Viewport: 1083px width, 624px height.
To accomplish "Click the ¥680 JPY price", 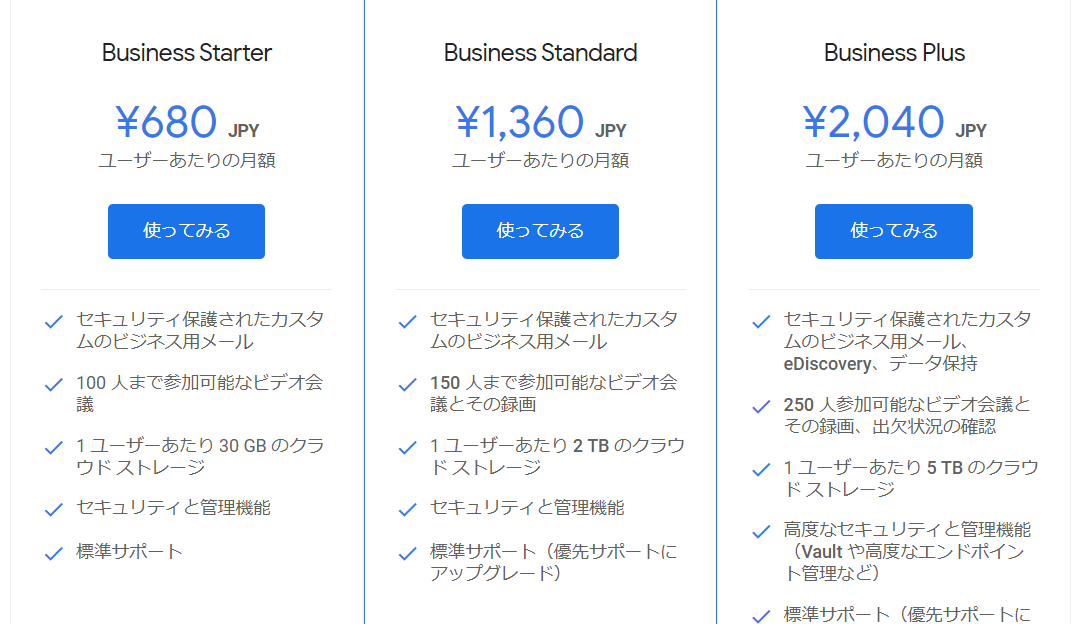I will 187,122.
